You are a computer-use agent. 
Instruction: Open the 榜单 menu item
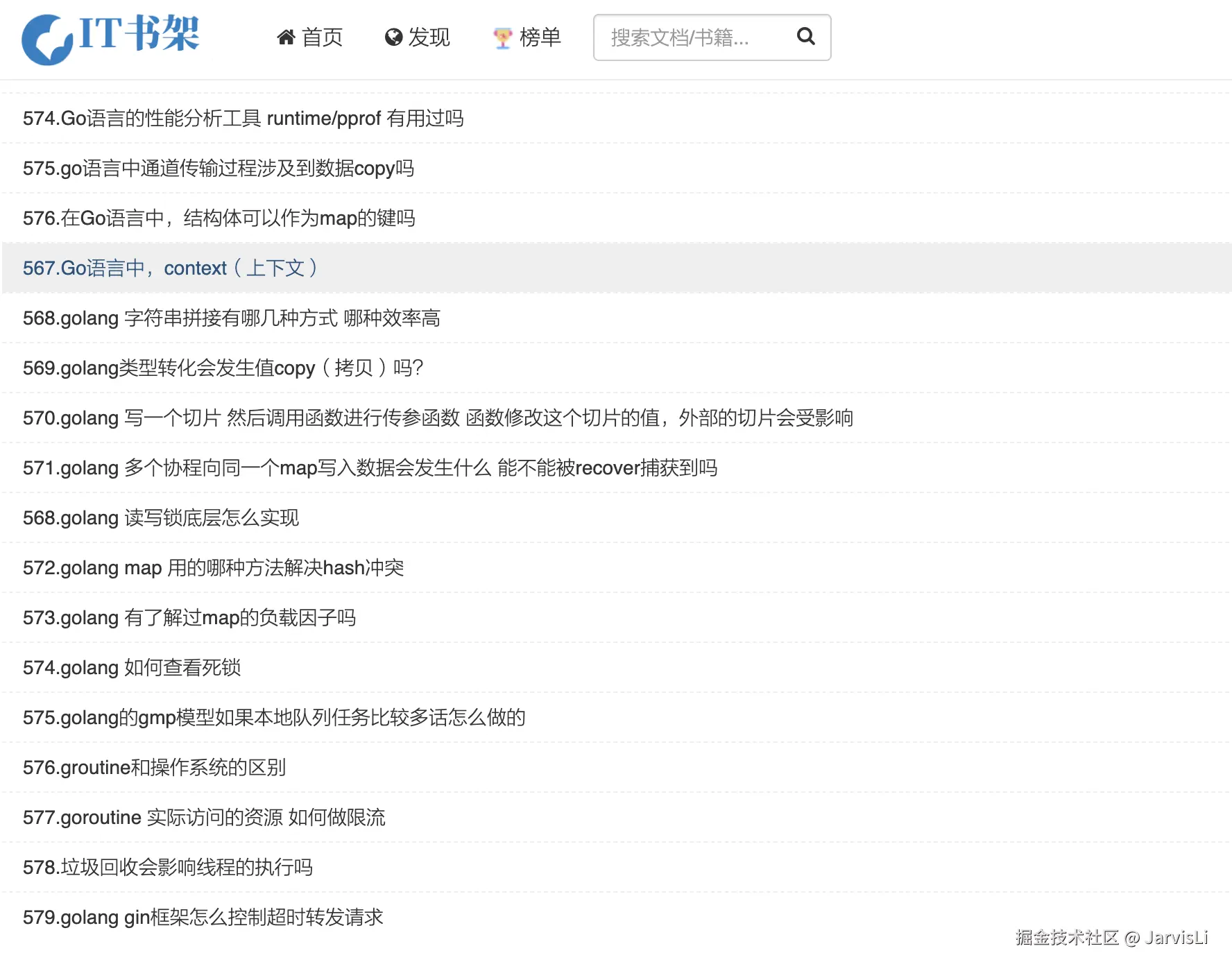click(527, 37)
